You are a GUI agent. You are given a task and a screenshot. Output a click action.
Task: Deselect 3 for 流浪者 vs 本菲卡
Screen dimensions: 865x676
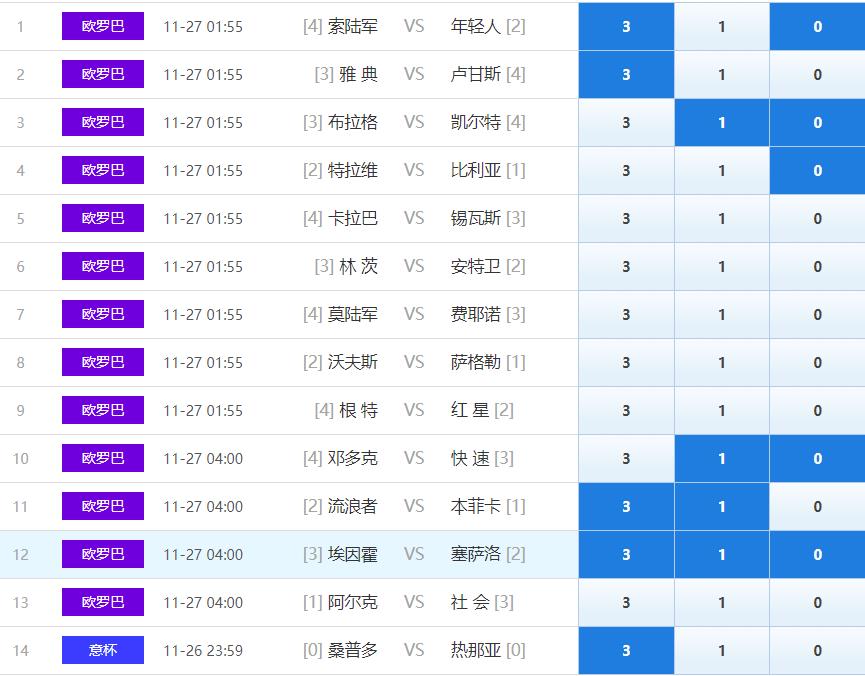(x=626, y=507)
